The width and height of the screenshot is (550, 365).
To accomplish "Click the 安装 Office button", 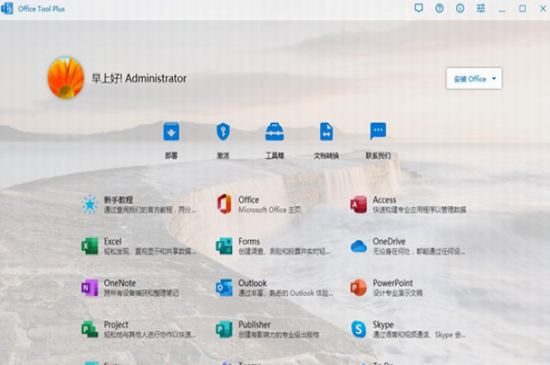I will click(x=470, y=79).
